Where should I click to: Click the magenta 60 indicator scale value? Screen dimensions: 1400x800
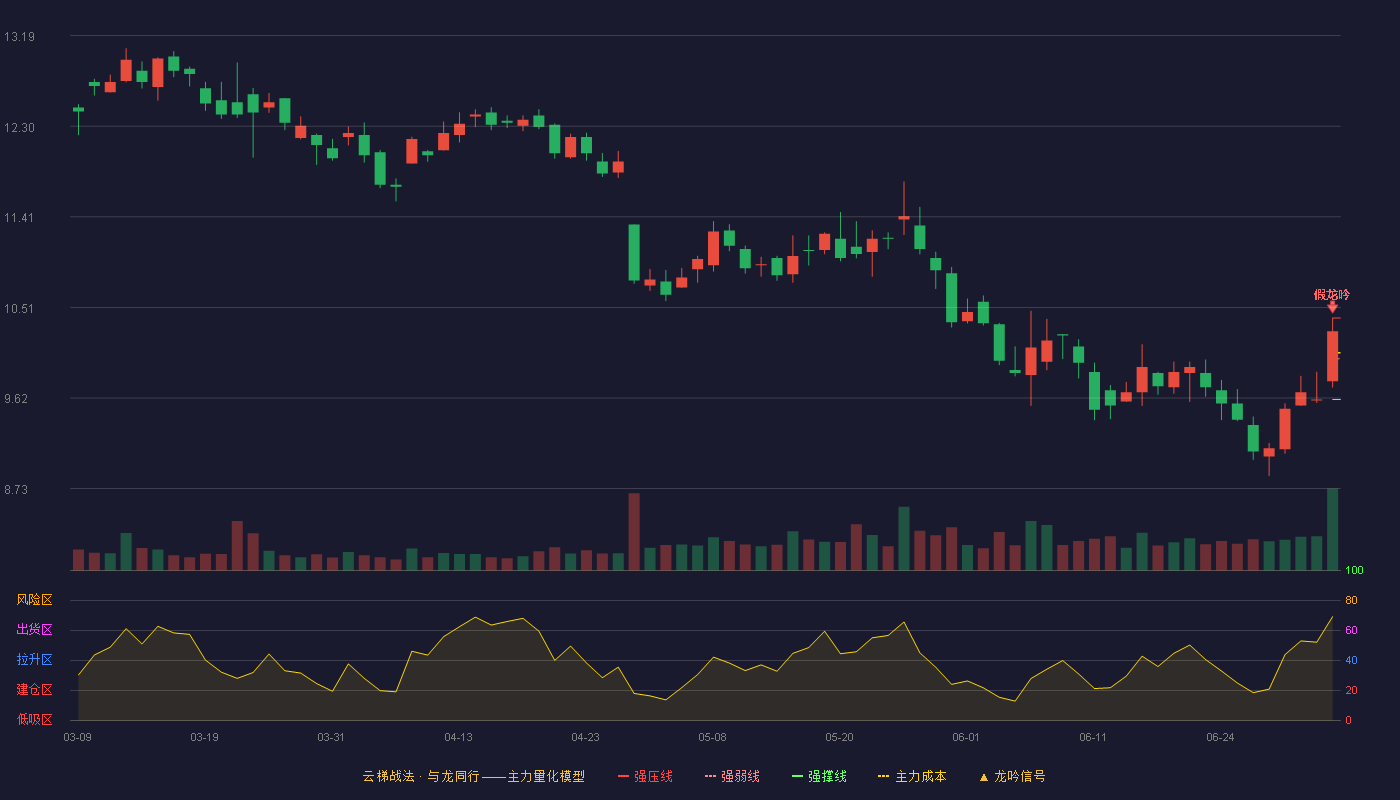click(x=1351, y=630)
